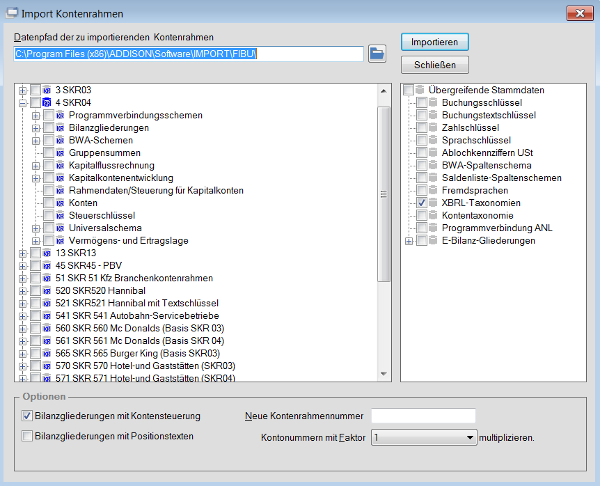Expand the 51 SKR 51 Kfz Branchenkontenrahmen node
The height and width of the screenshot is (486, 600).
click(x=23, y=279)
